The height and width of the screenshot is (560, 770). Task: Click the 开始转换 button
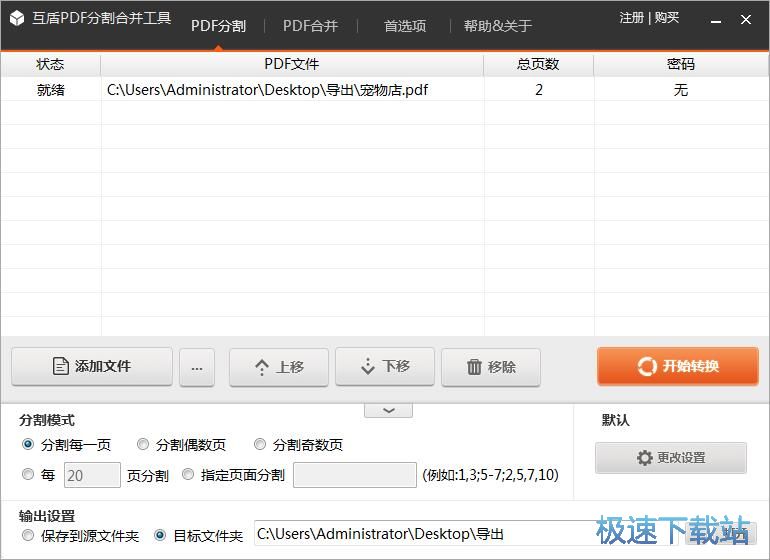click(678, 366)
